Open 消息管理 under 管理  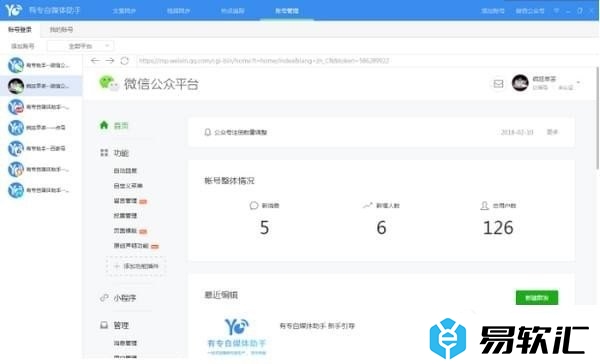click(125, 343)
